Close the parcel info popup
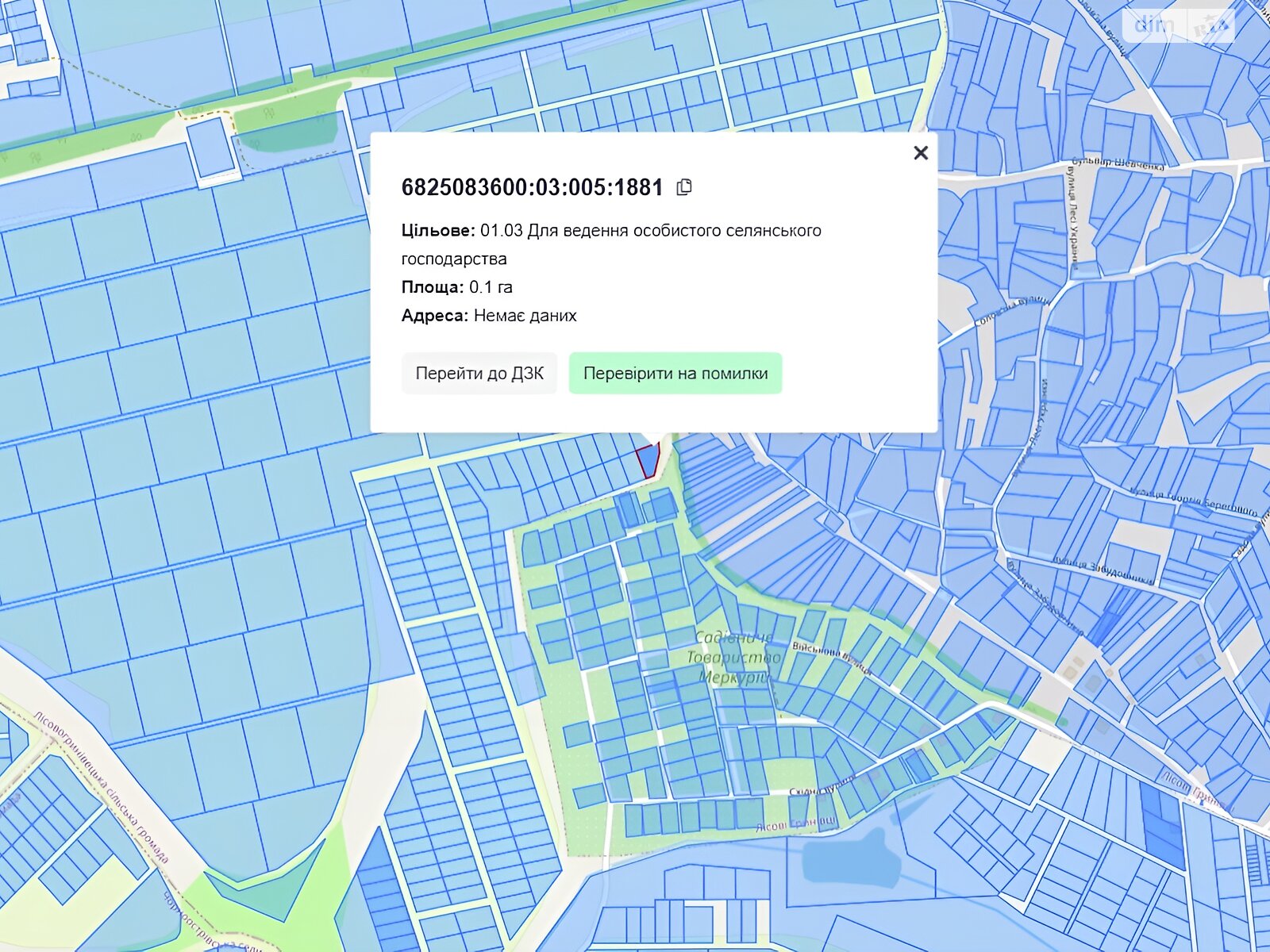The image size is (1270, 952). tap(921, 152)
